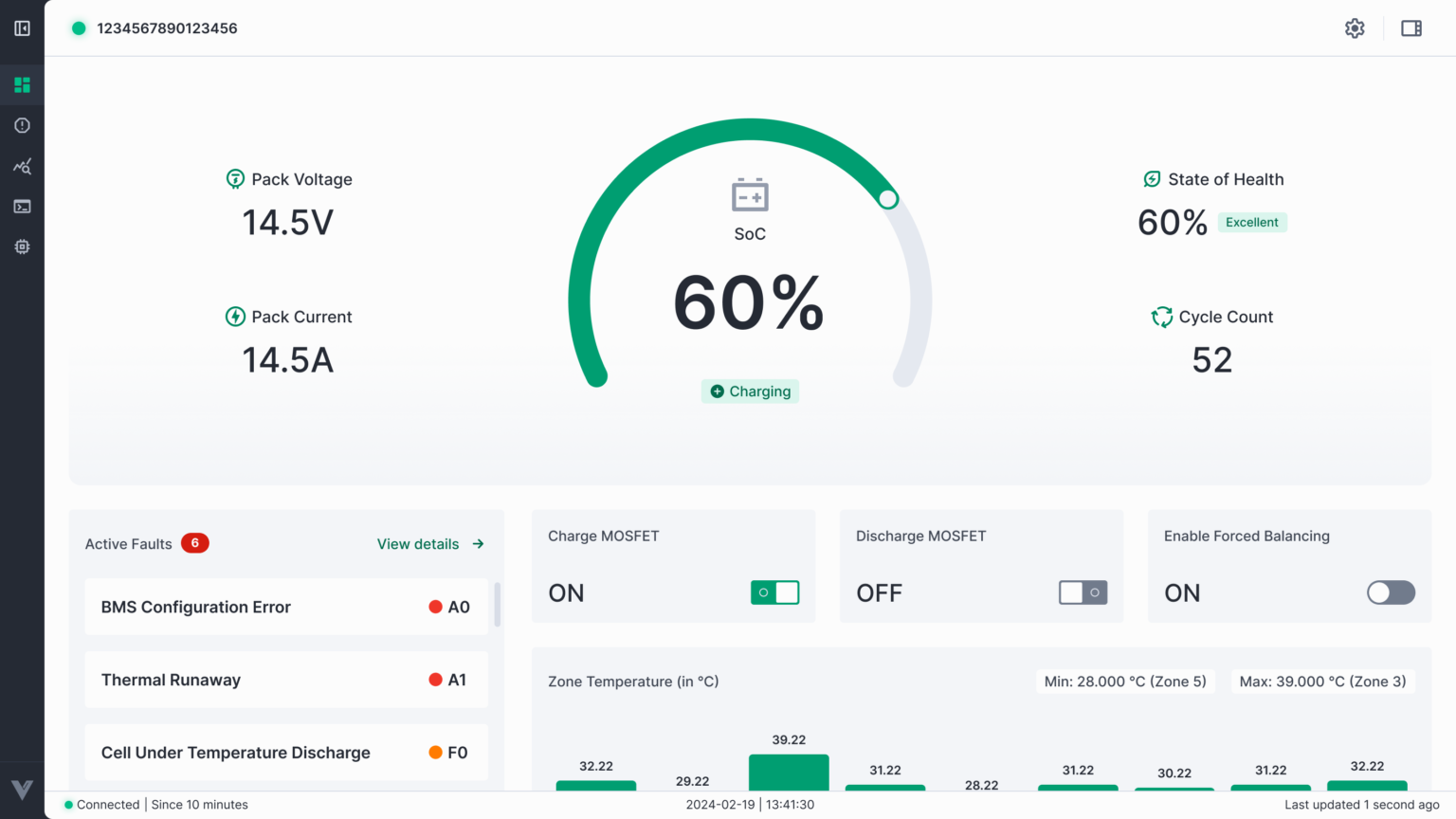Open the analytics chart icon in sidebar
The height and width of the screenshot is (819, 1456).
(22, 167)
